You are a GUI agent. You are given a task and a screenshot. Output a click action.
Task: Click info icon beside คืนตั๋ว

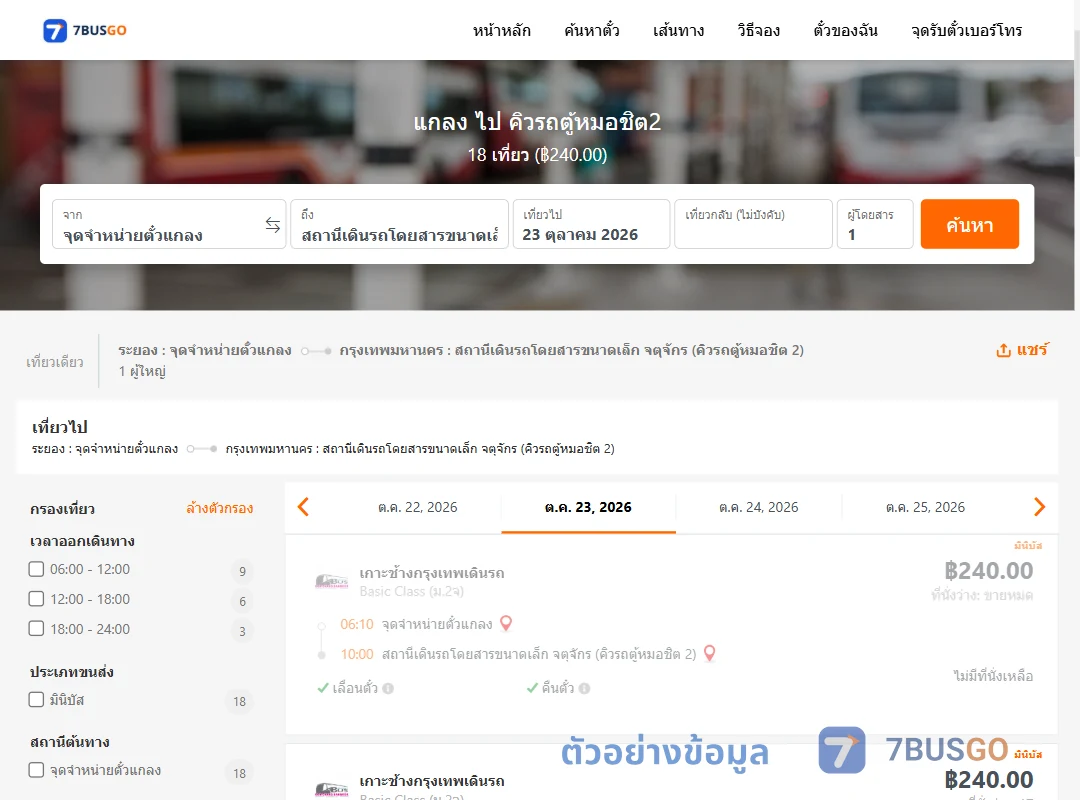[x=584, y=688]
